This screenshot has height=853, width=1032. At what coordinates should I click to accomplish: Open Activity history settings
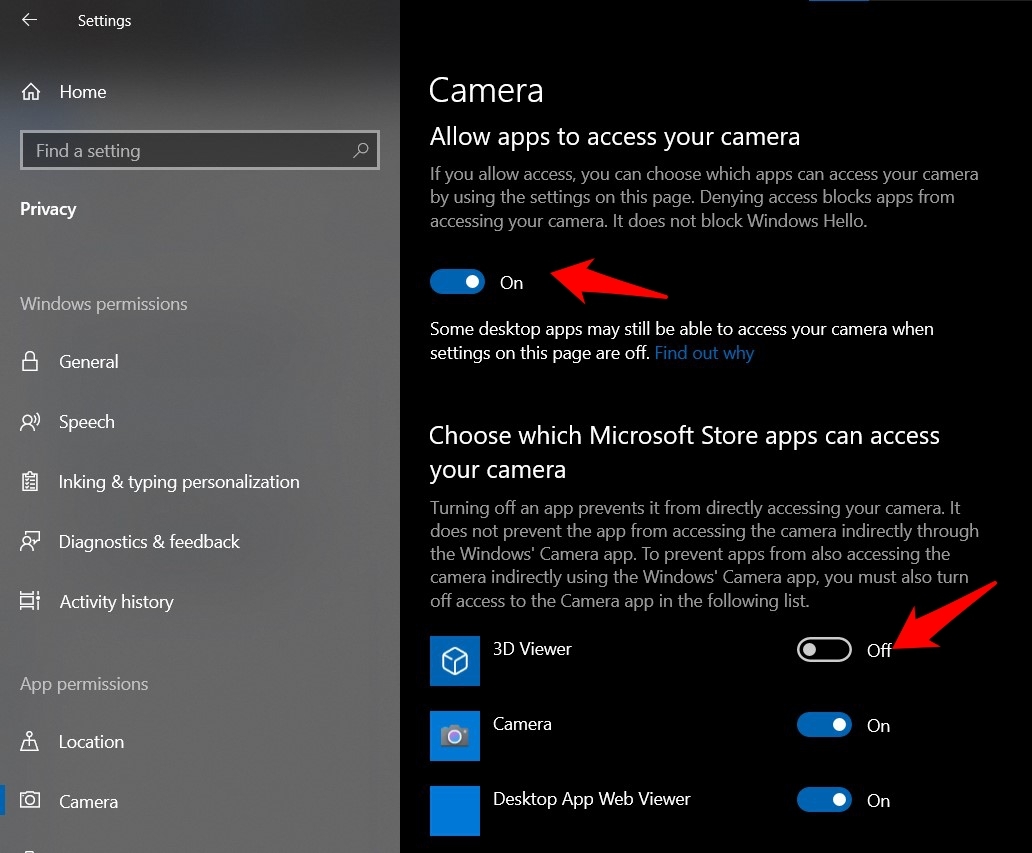click(x=200, y=601)
